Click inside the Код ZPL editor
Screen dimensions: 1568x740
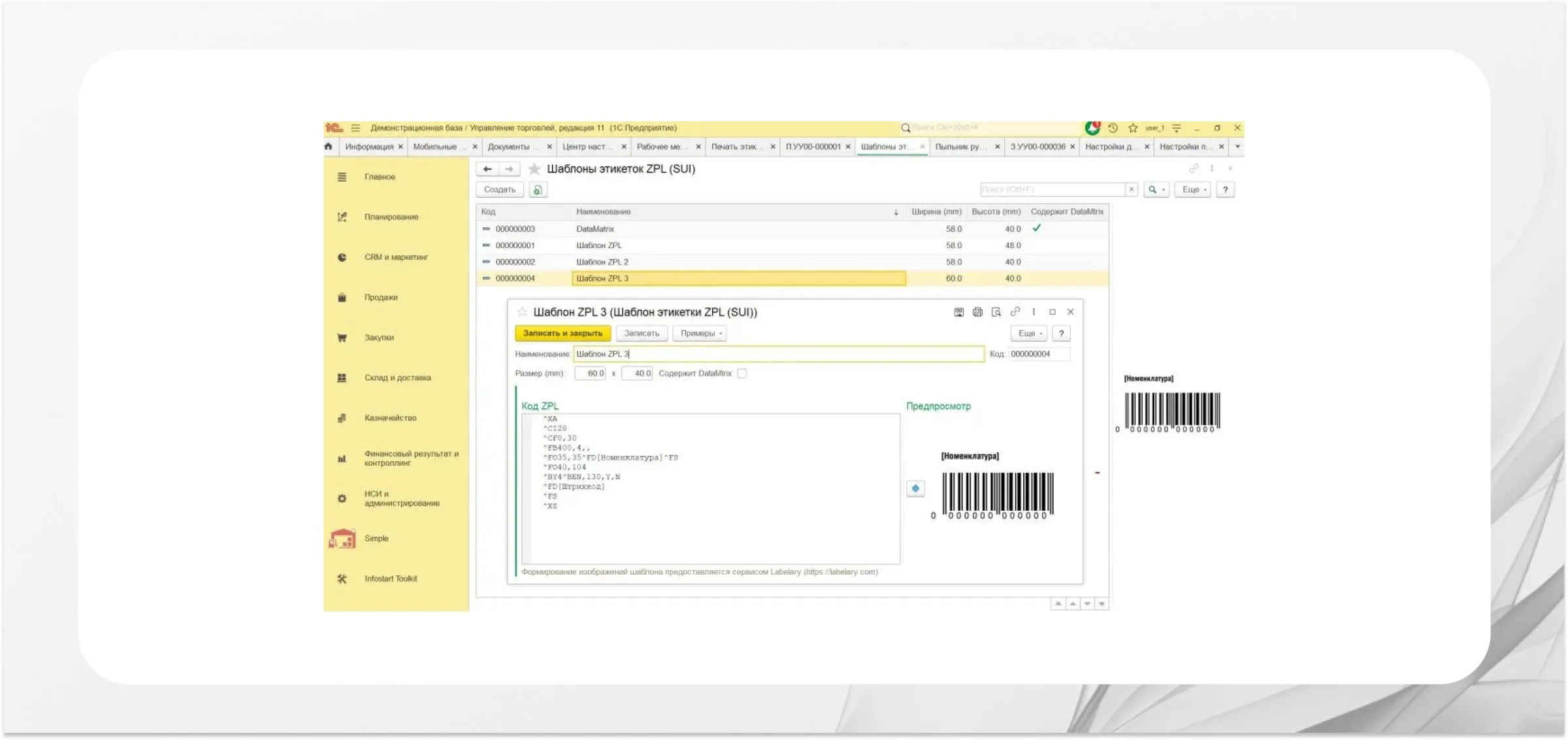[x=710, y=489]
